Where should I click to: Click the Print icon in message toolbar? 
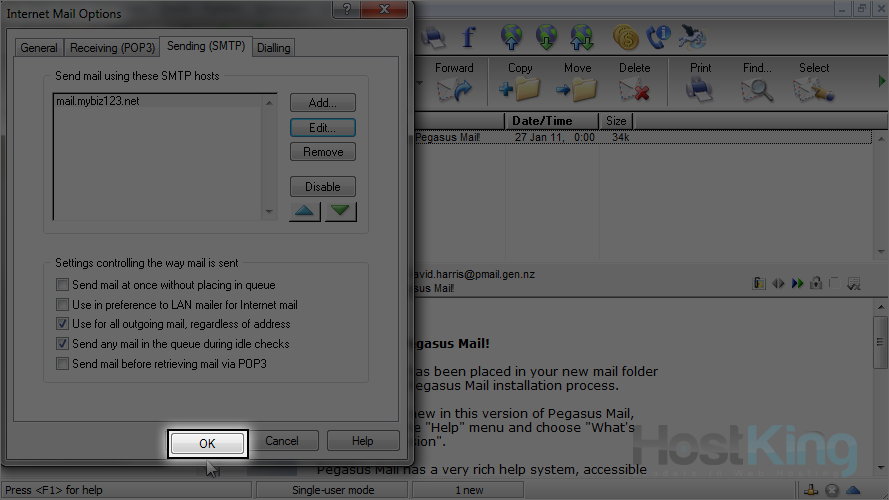tap(701, 90)
